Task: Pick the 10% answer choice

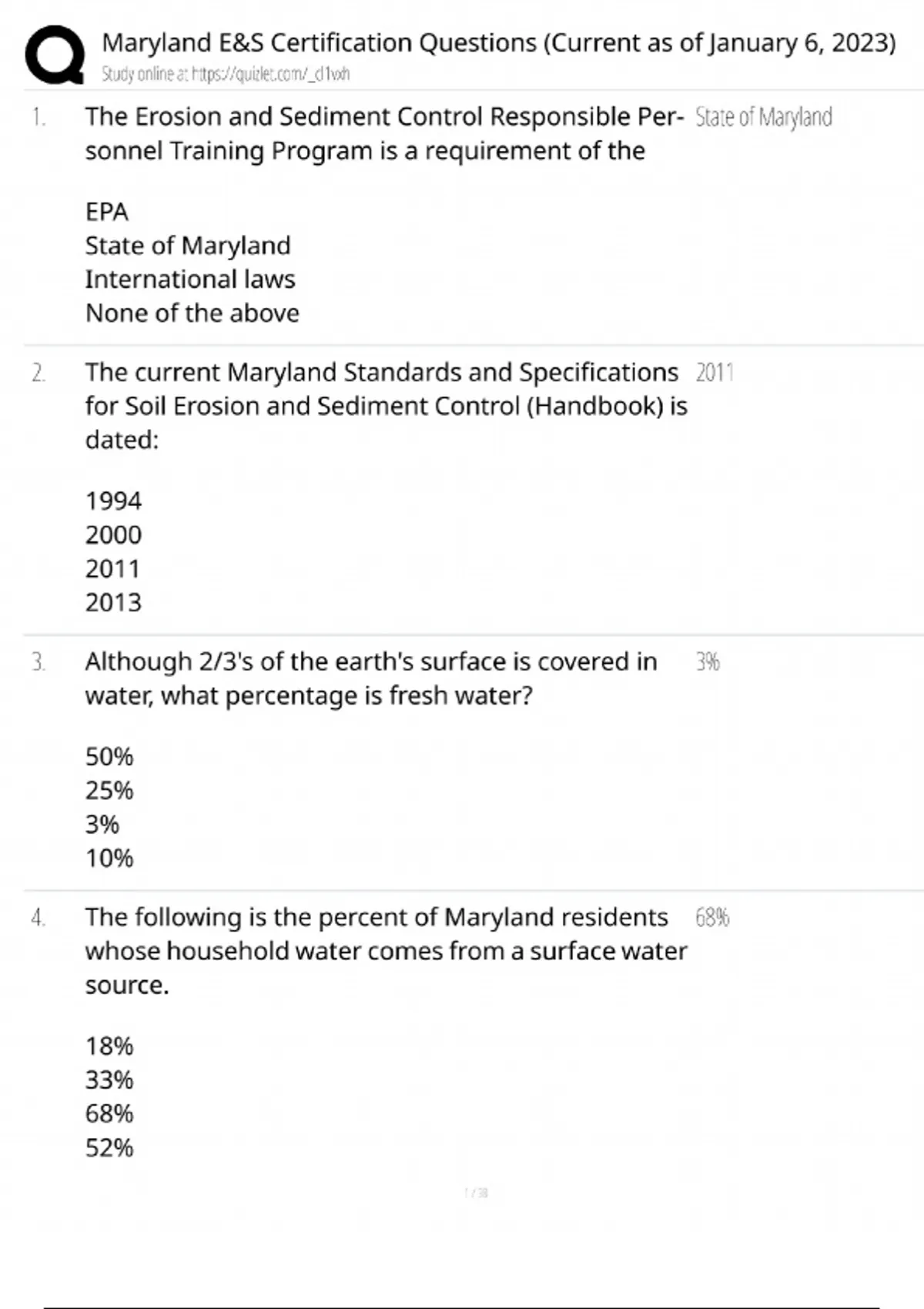Action: point(109,859)
